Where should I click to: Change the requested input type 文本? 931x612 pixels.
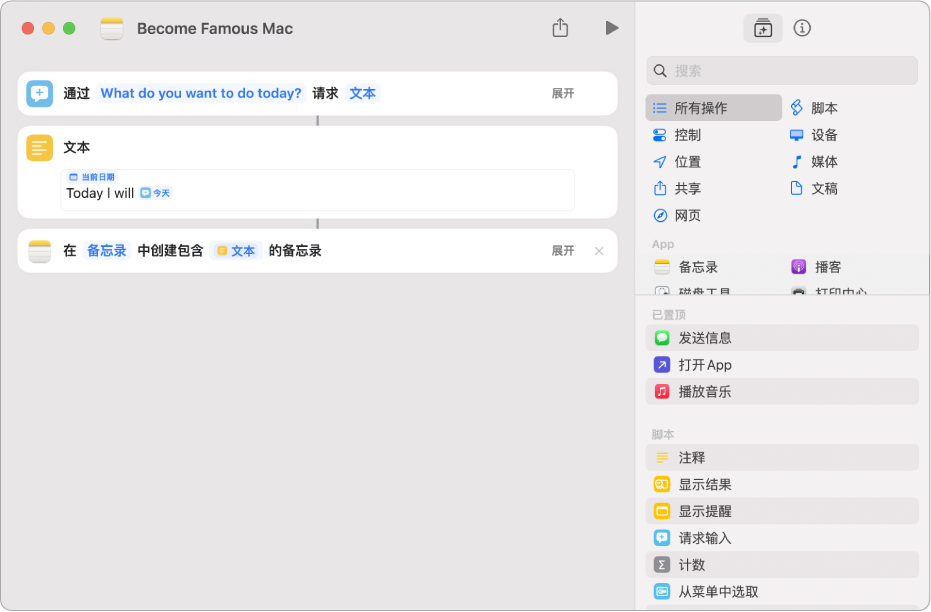[x=362, y=93]
